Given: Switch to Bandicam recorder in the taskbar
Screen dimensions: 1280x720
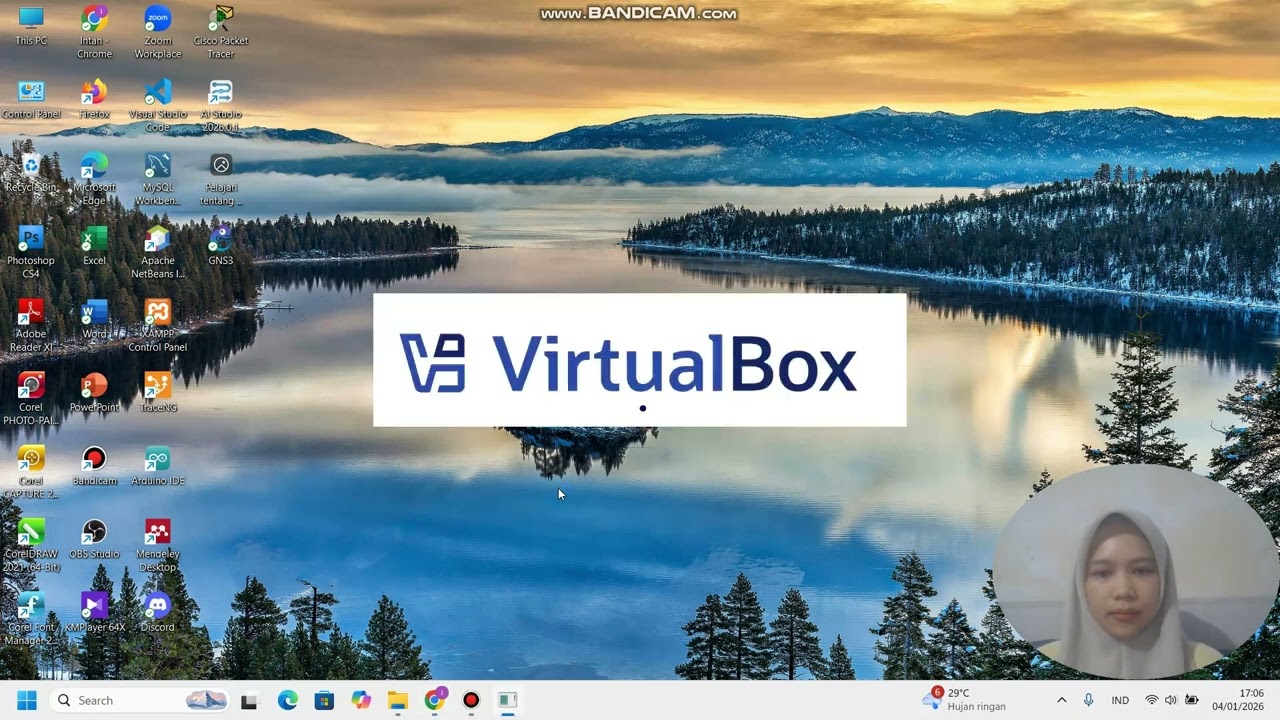Looking at the screenshot, I should 471,700.
